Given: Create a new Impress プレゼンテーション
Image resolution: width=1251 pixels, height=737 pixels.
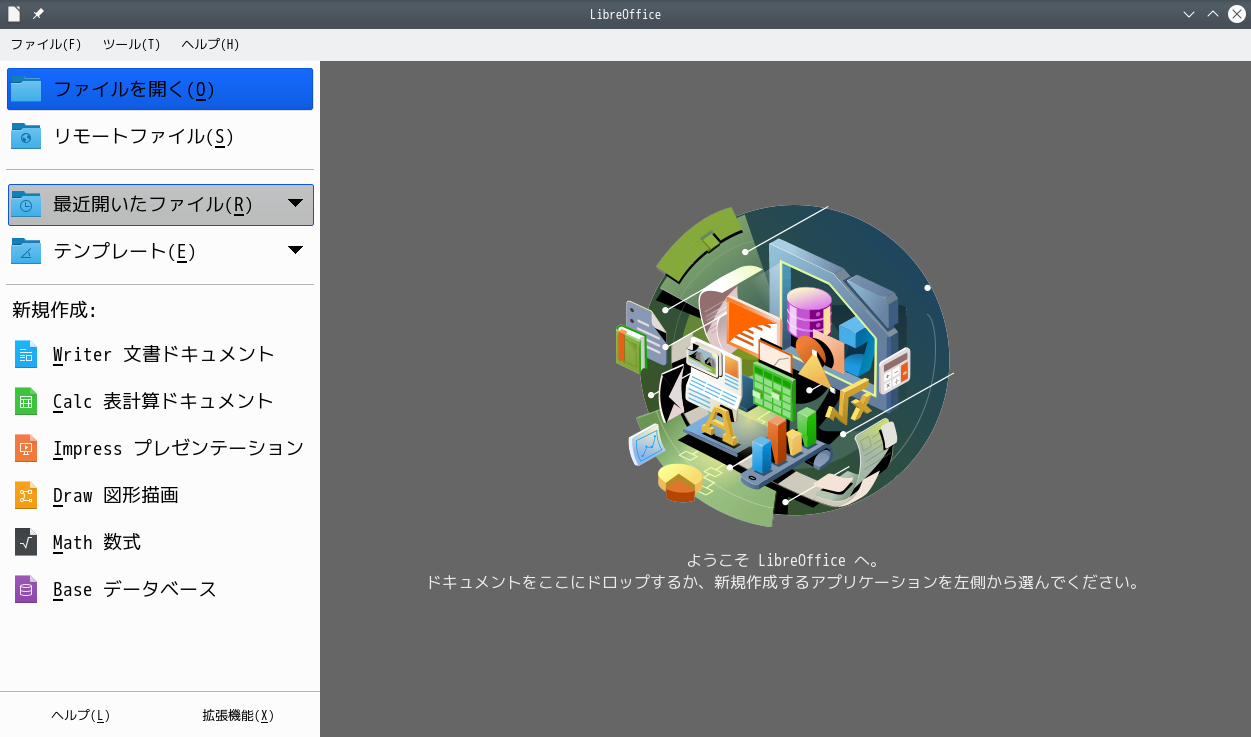Looking at the screenshot, I should (x=160, y=448).
